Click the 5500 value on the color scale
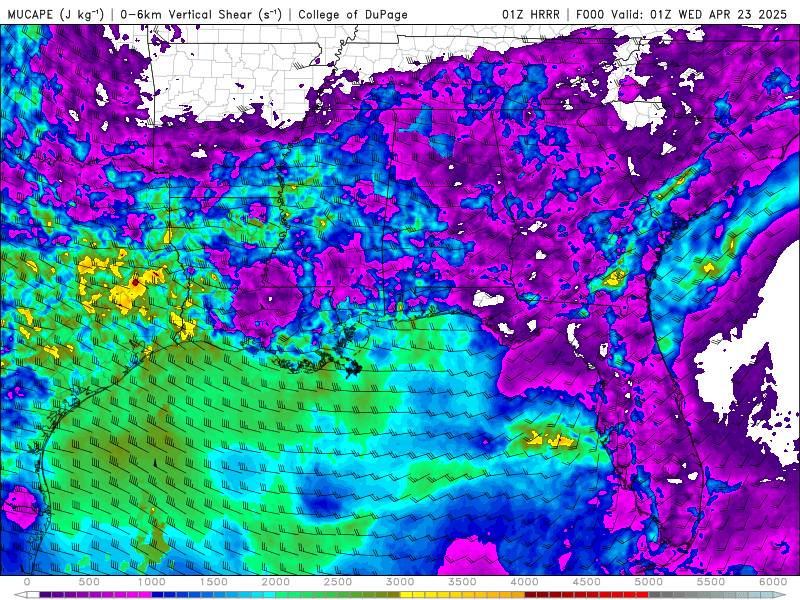The width and height of the screenshot is (800, 600). [x=711, y=582]
